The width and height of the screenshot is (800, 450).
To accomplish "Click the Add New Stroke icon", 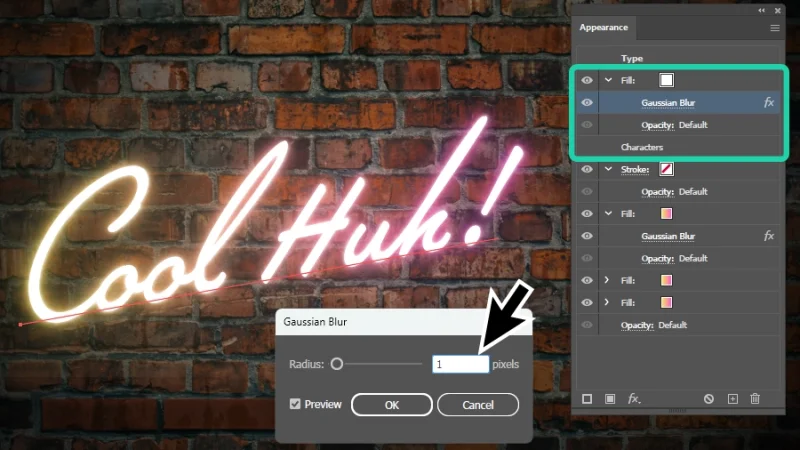I will pos(588,398).
